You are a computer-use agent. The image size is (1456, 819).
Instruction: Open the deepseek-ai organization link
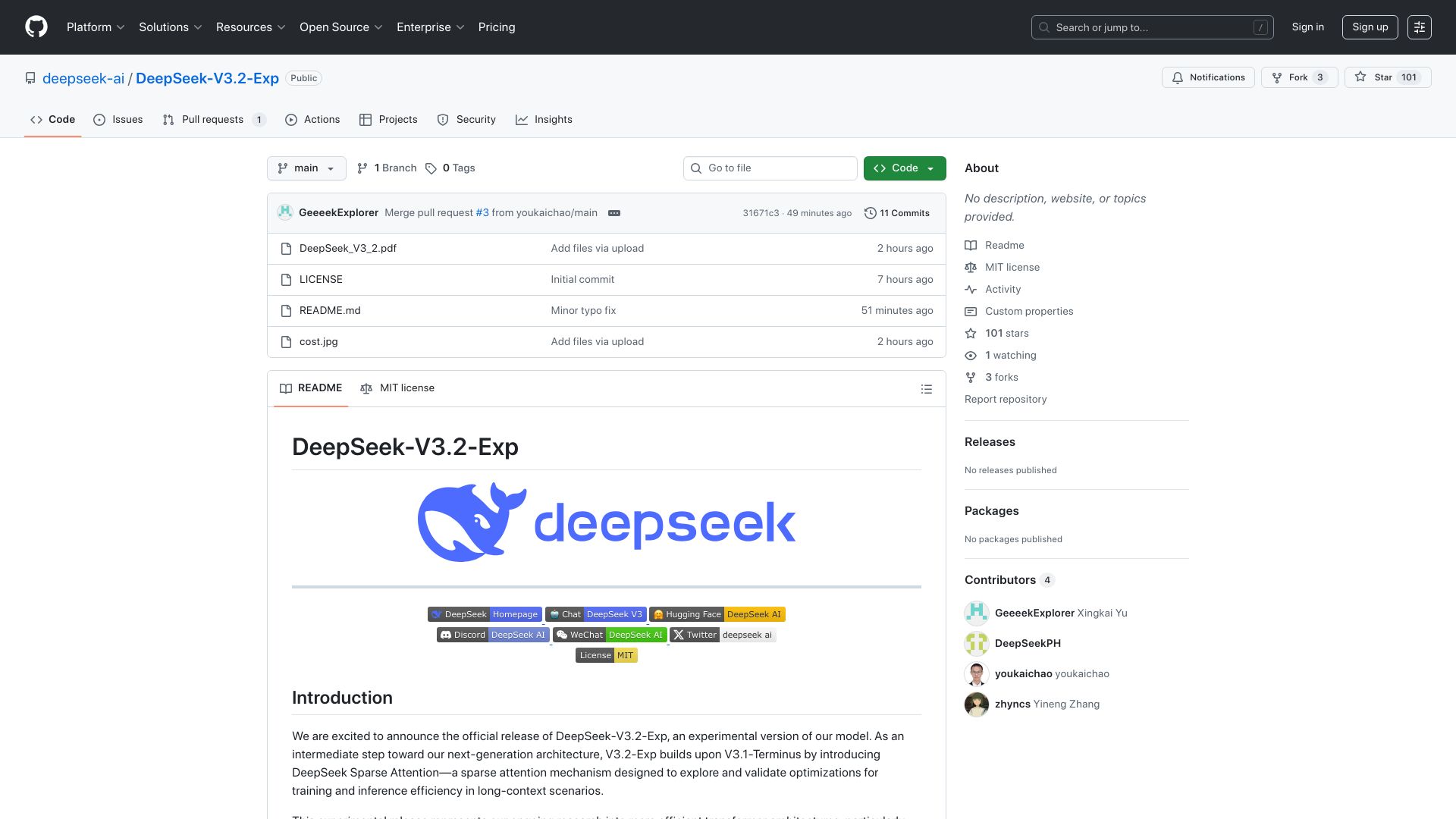(83, 78)
